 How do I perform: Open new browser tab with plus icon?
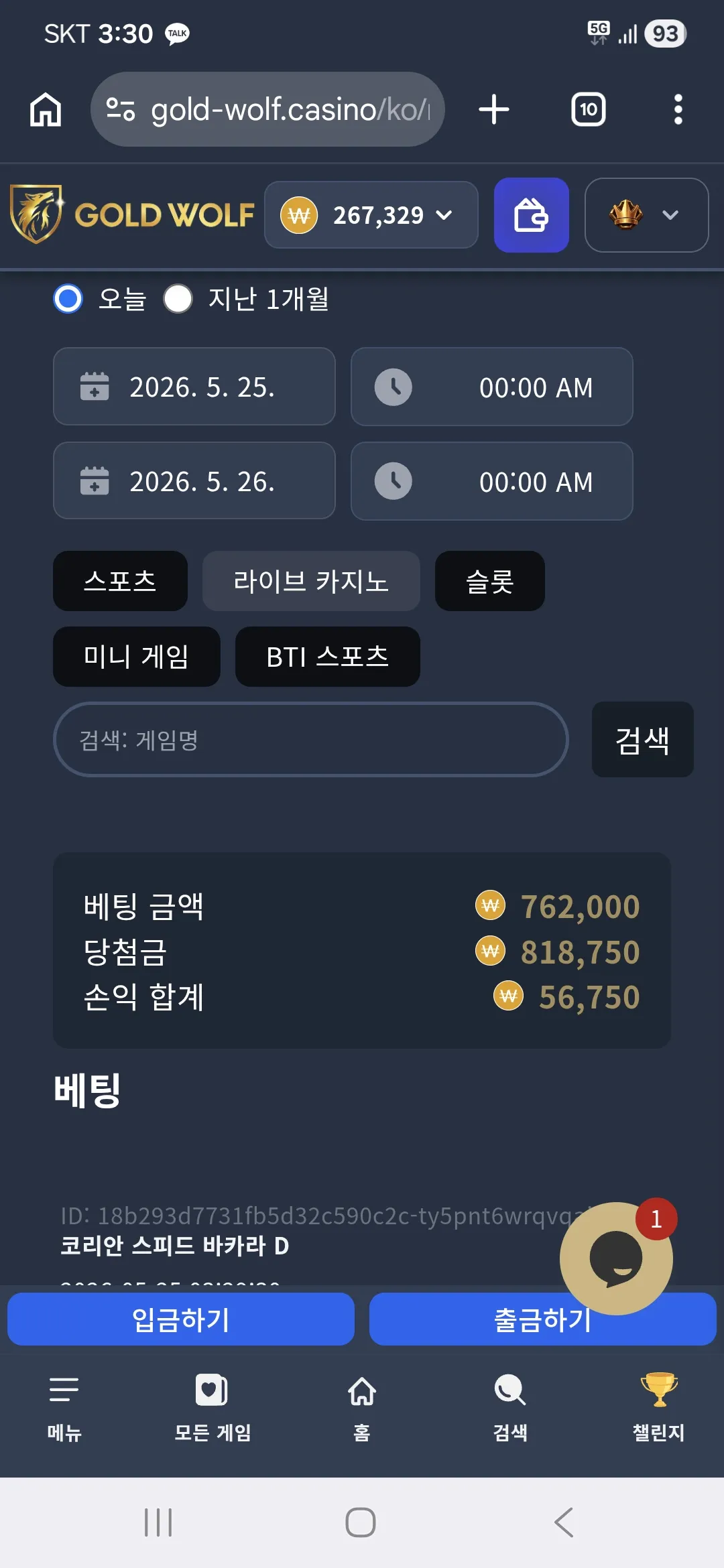494,109
